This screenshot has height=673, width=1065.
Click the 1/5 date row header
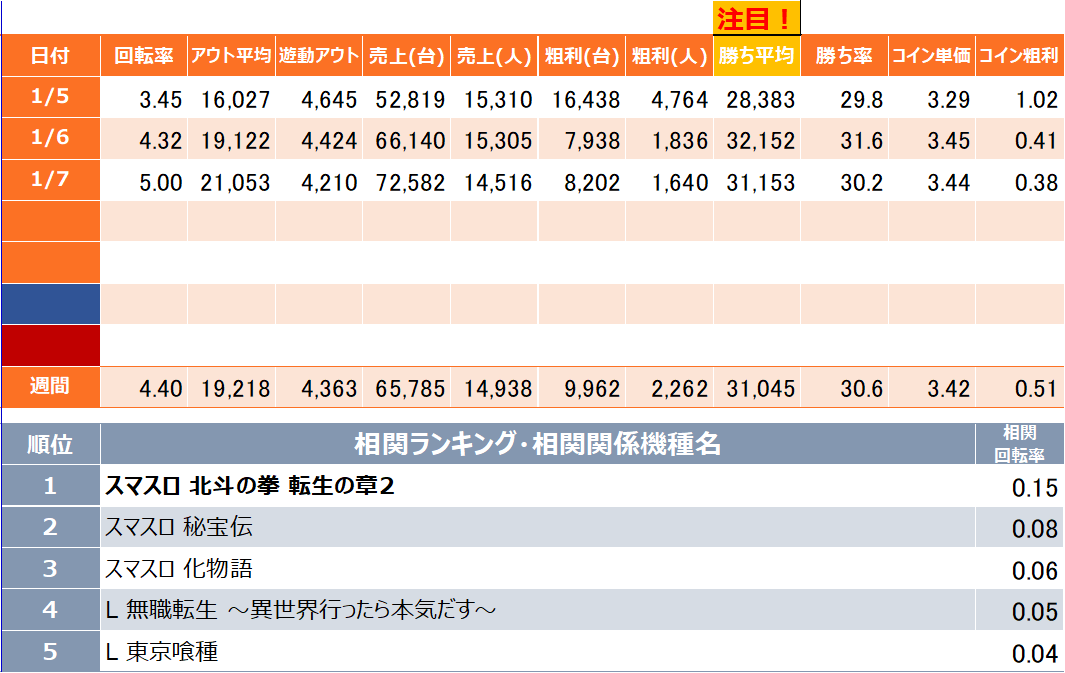tap(50, 98)
